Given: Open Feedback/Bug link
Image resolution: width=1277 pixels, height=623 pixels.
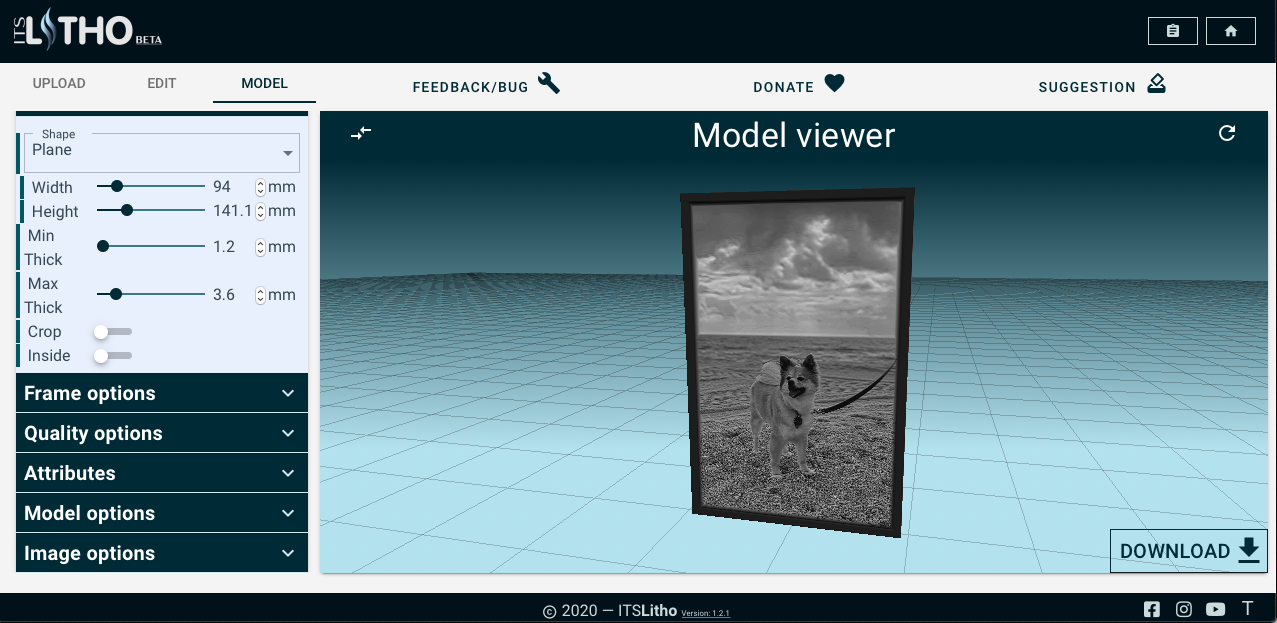Looking at the screenshot, I should 486,84.
